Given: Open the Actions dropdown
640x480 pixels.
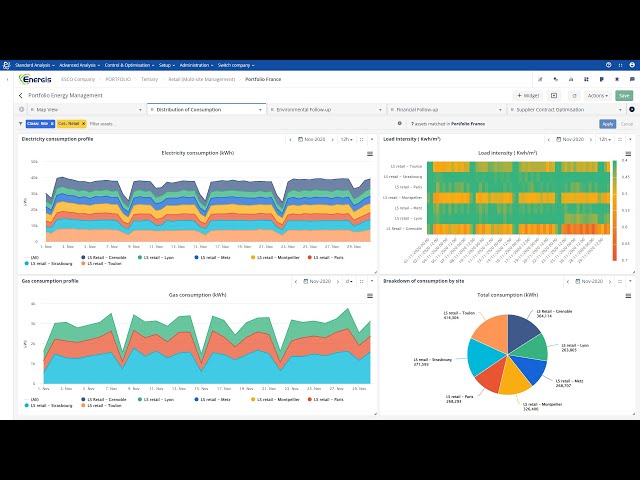Looking at the screenshot, I should click(x=598, y=96).
